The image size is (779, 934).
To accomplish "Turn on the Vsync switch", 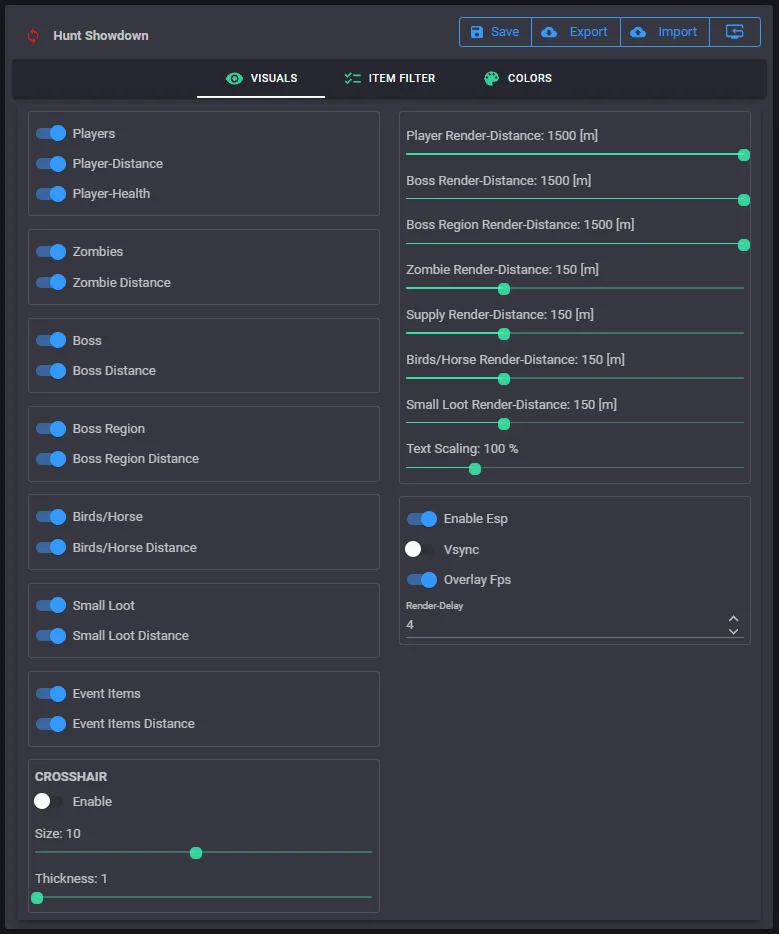I will coord(421,549).
